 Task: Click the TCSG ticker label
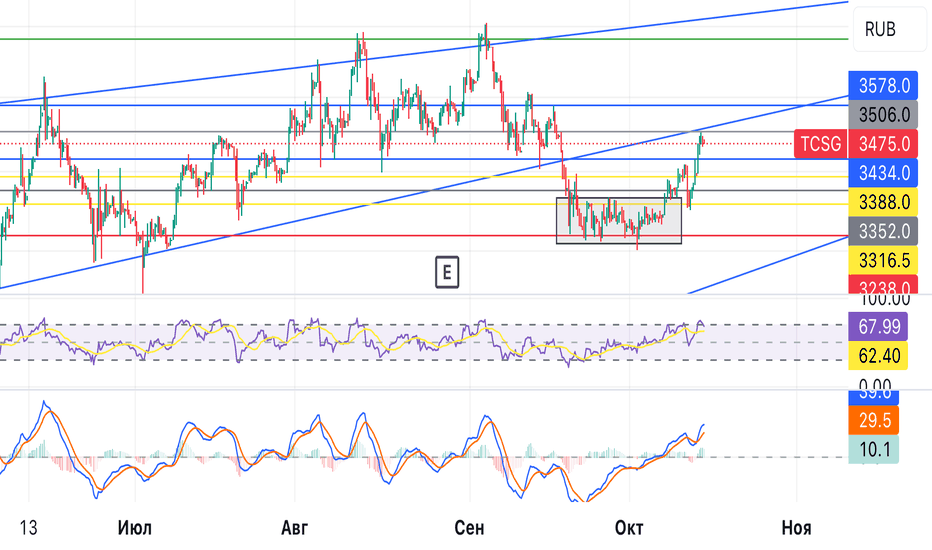click(x=820, y=143)
